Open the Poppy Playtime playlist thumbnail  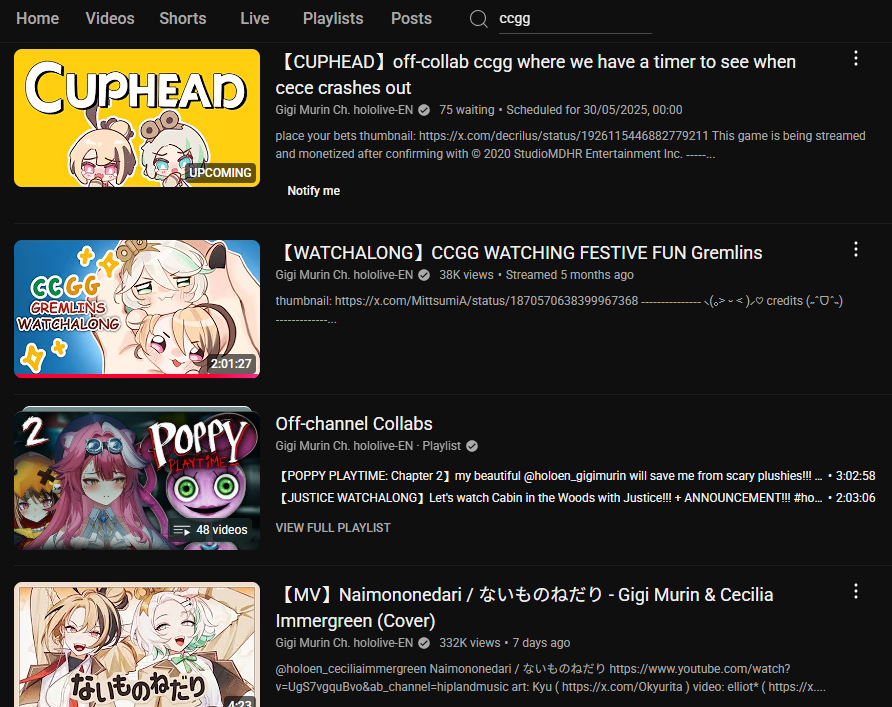pyautogui.click(x=137, y=478)
